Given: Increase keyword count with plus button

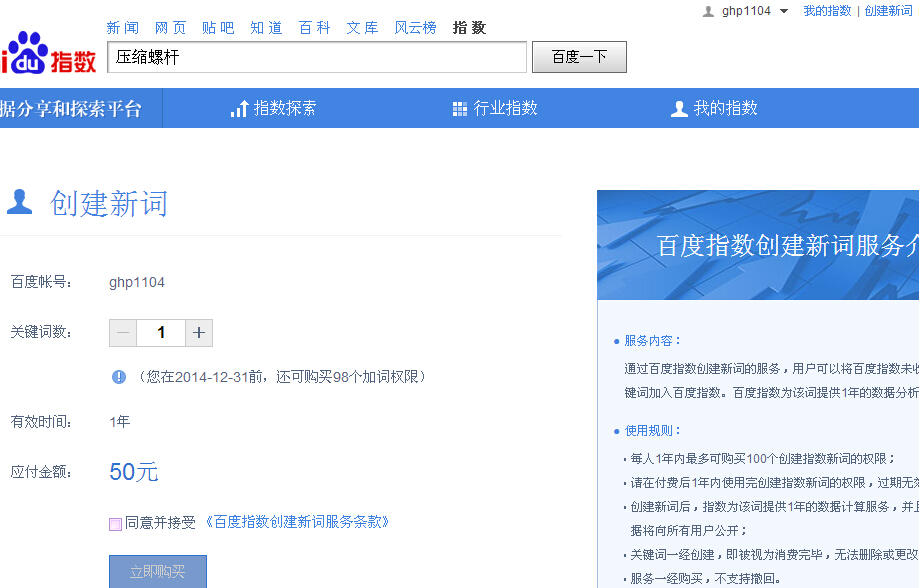Looking at the screenshot, I should coord(199,333).
